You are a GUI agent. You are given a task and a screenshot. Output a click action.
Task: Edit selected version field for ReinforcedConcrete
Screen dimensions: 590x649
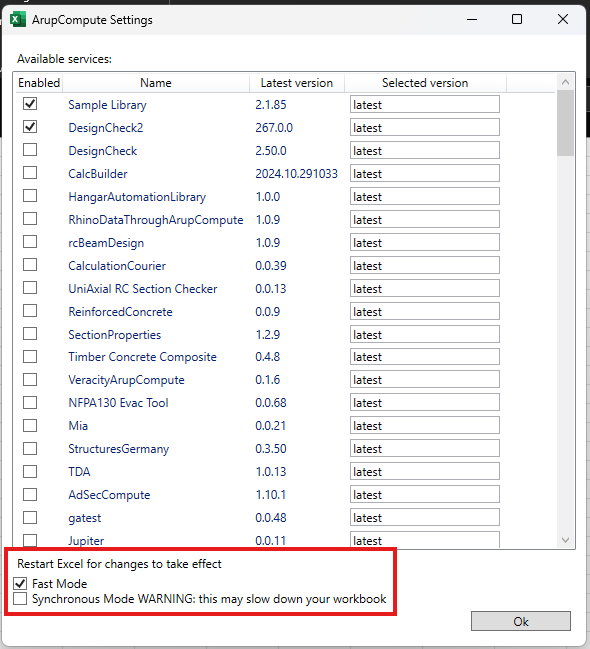coord(425,311)
